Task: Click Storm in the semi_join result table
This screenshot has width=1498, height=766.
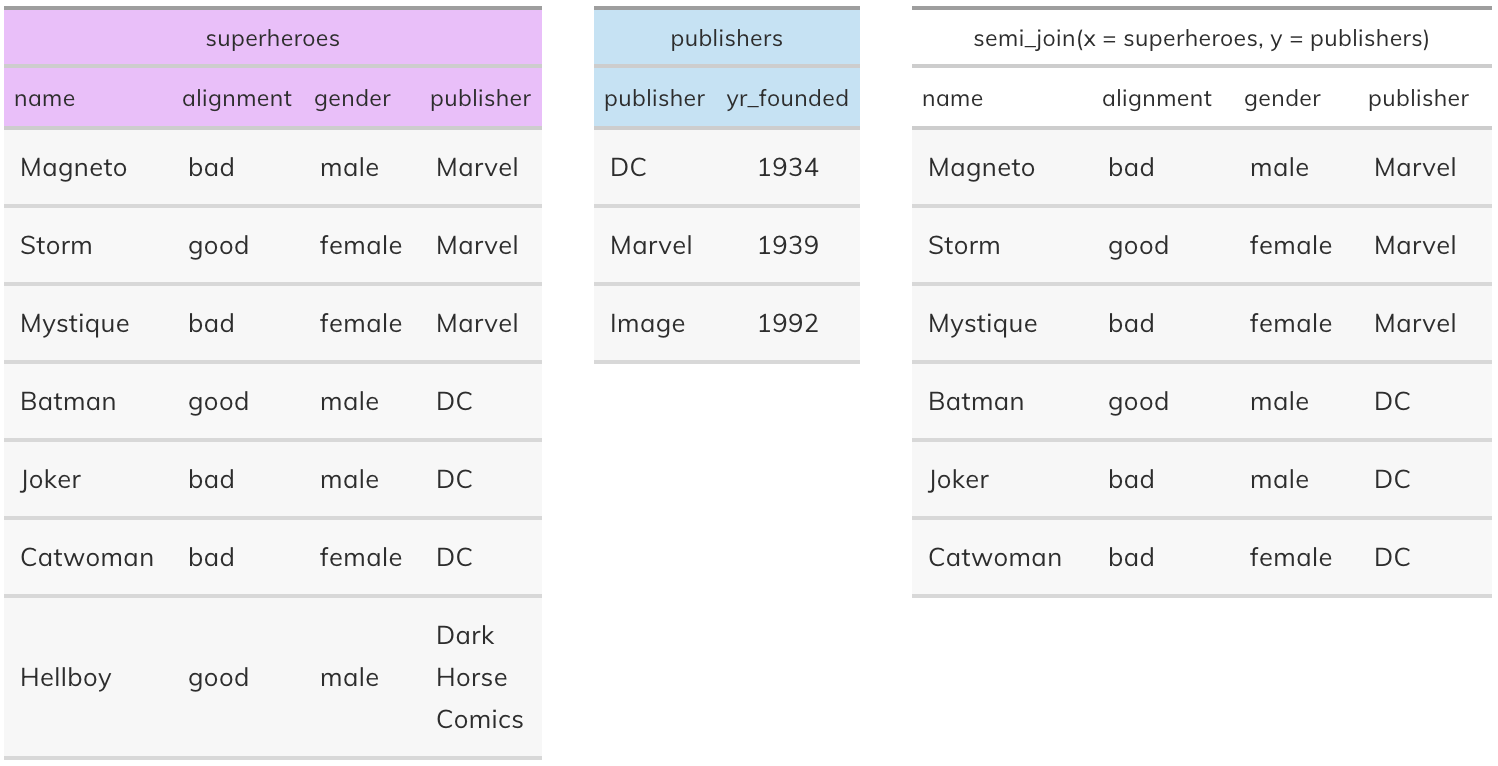Action: coord(964,245)
